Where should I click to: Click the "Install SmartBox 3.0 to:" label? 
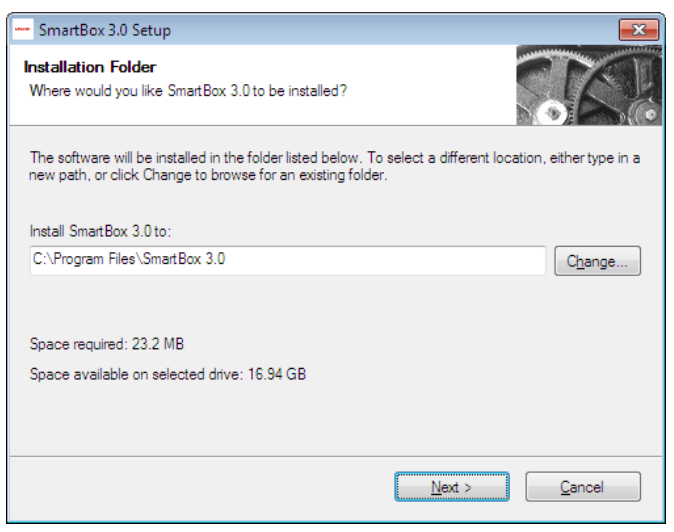(x=101, y=231)
